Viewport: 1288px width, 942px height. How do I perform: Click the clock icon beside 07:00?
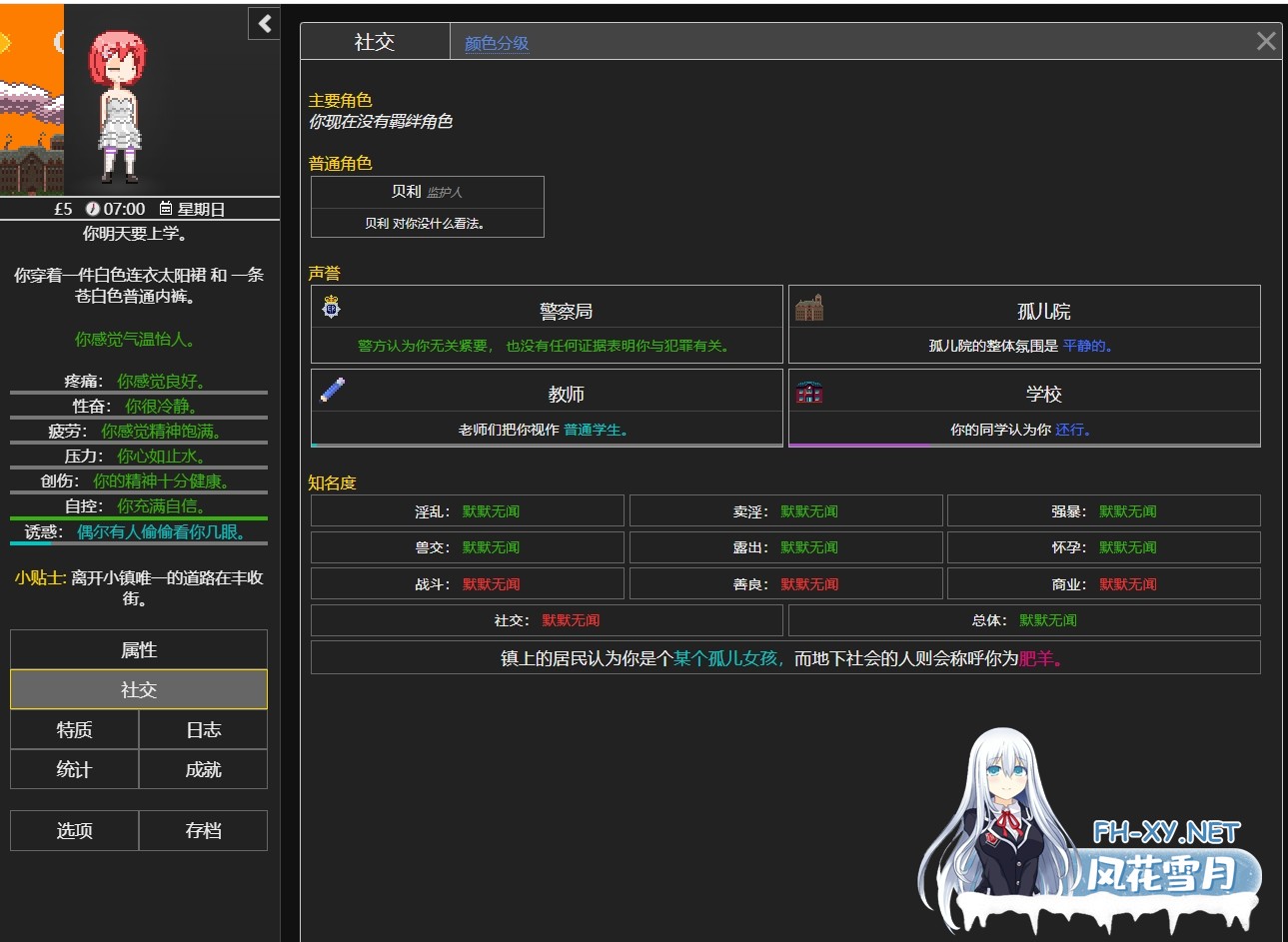(x=93, y=209)
